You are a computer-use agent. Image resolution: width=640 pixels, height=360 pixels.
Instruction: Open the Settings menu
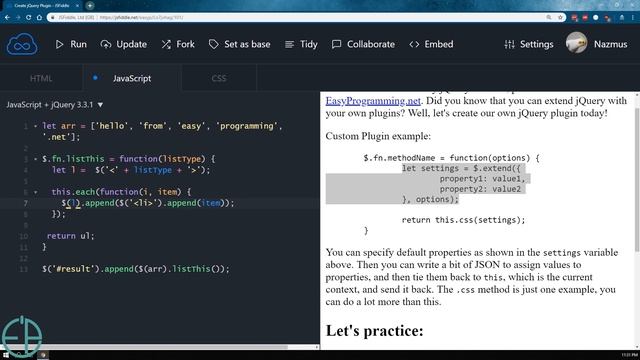(x=529, y=44)
